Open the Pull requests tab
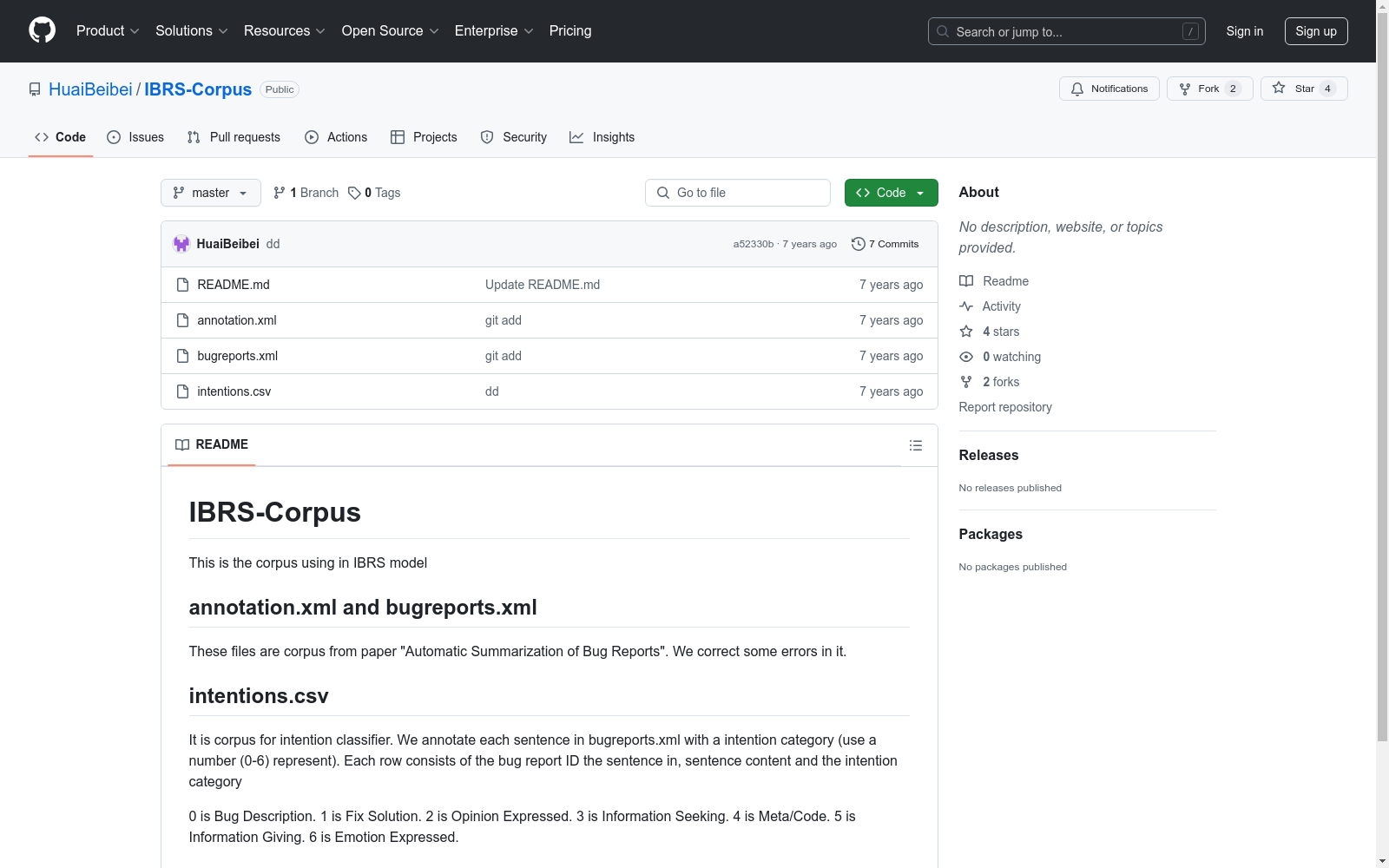This screenshot has height=868, width=1389. 234,137
